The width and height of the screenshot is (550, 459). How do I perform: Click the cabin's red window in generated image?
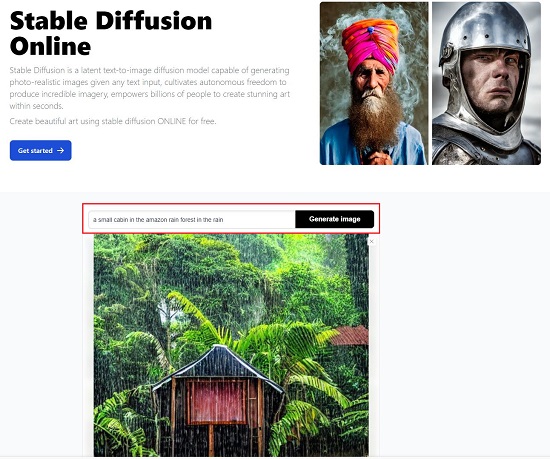(x=217, y=401)
